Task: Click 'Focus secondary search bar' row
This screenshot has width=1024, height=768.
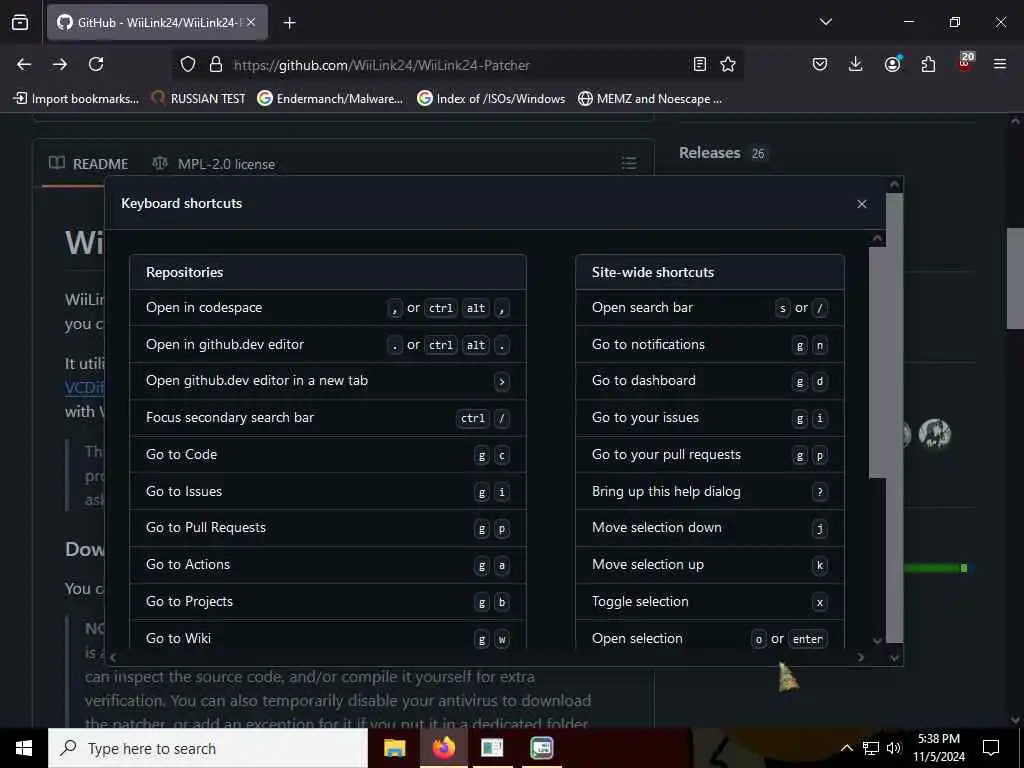Action: [328, 418]
